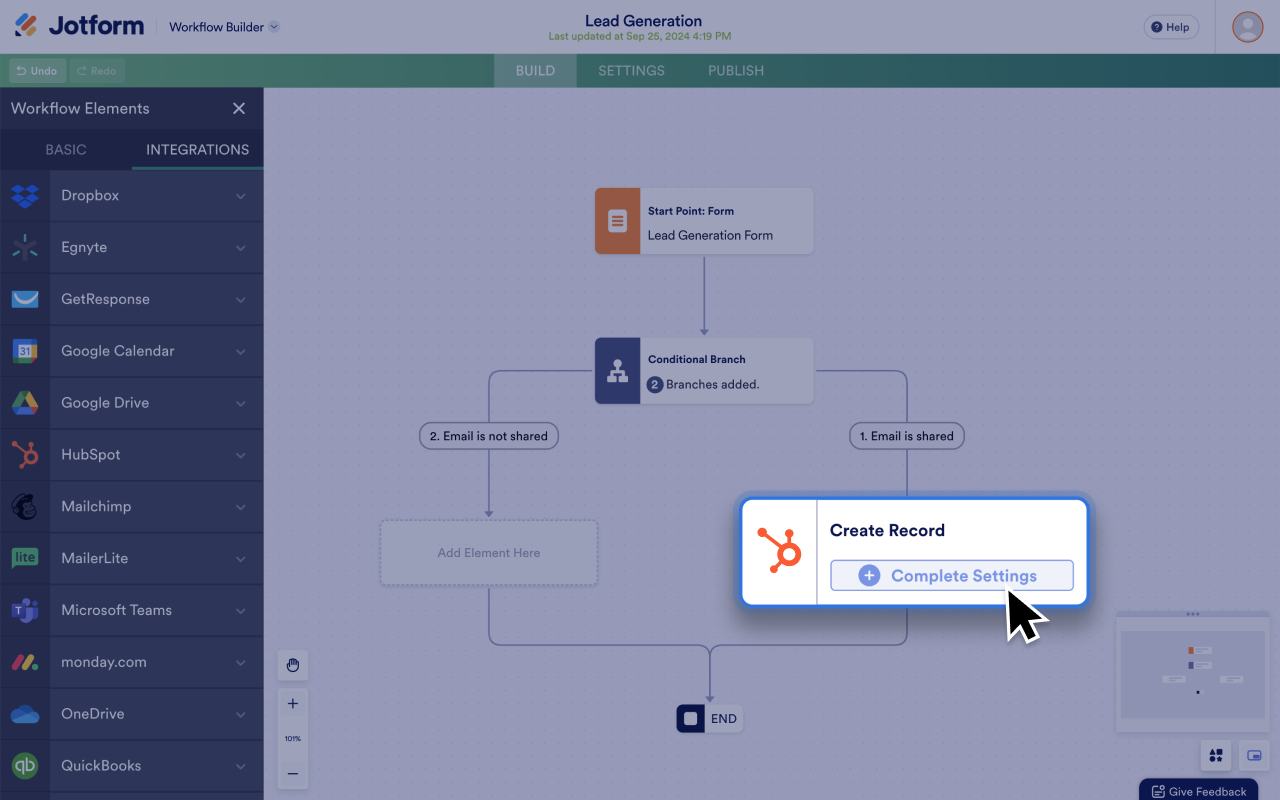1280x800 pixels.
Task: Select the END node
Action: [x=709, y=719]
